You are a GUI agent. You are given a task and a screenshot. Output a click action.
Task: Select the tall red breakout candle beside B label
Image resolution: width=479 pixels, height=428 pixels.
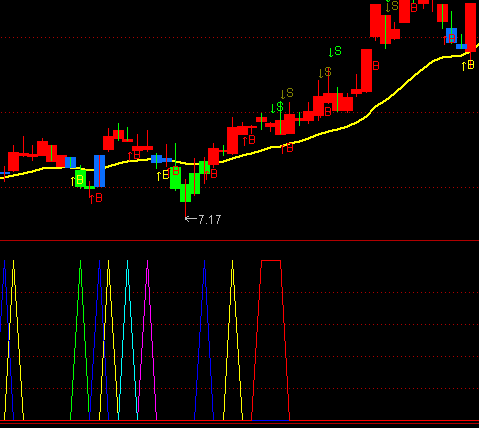(x=366, y=70)
